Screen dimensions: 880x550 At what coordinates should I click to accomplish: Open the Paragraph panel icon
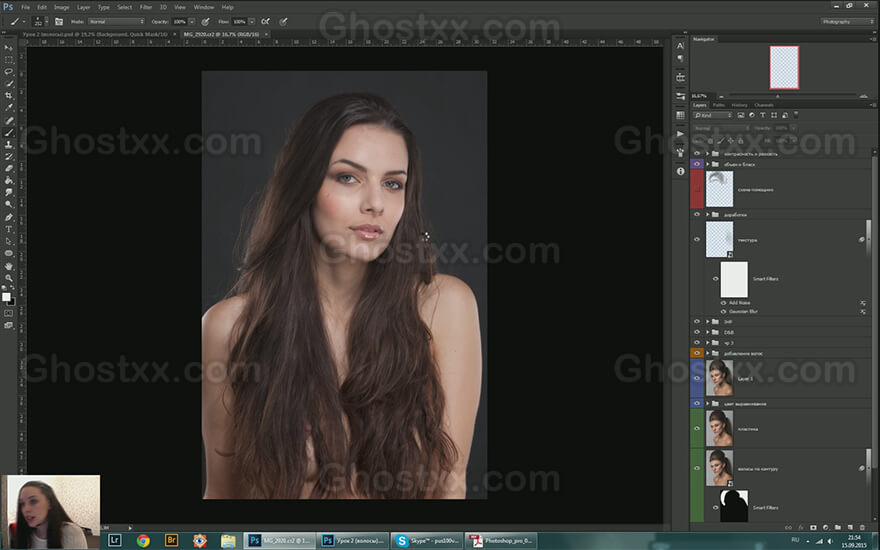click(680, 58)
